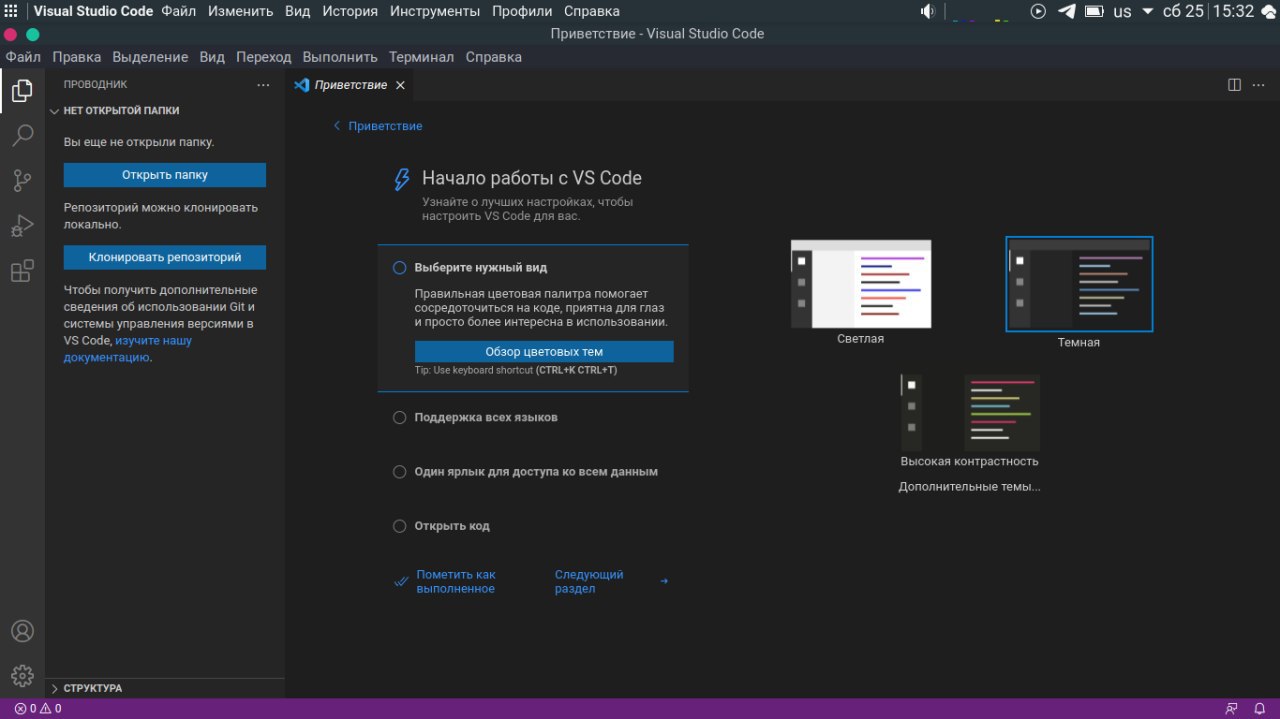Click Пометить как выполненное link
Screen dimensions: 1280x719
[456, 581]
